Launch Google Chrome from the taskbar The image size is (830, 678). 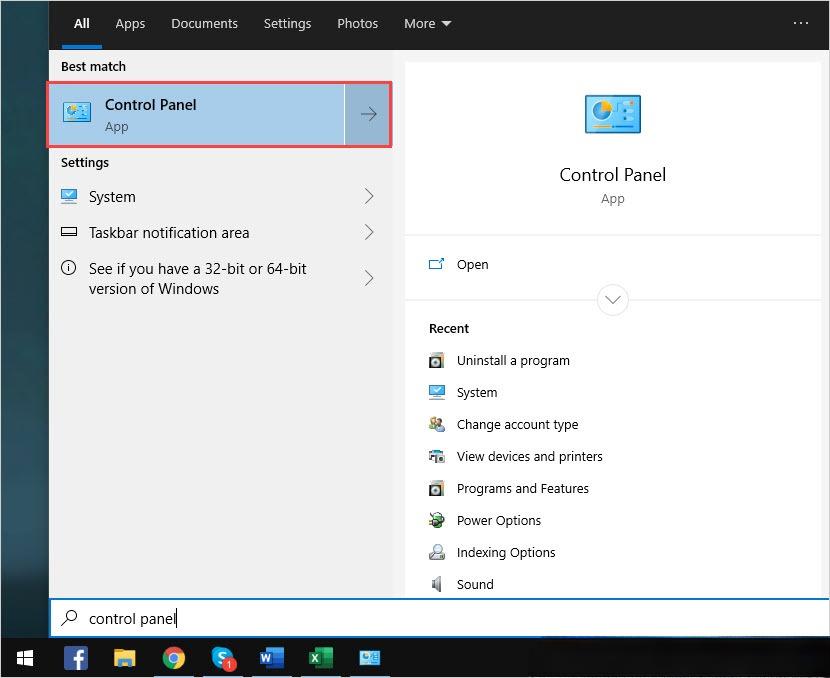(x=174, y=658)
